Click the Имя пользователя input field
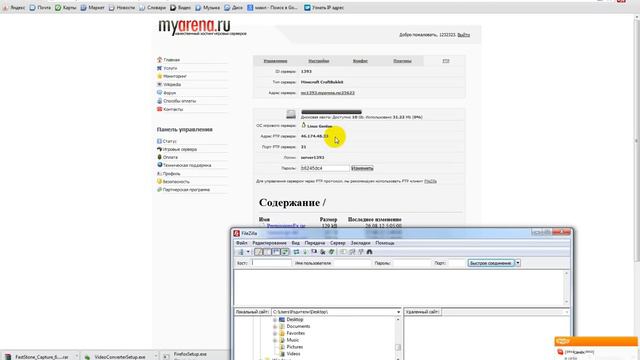Image resolution: width=640 pixels, height=360 pixels. [x=352, y=263]
